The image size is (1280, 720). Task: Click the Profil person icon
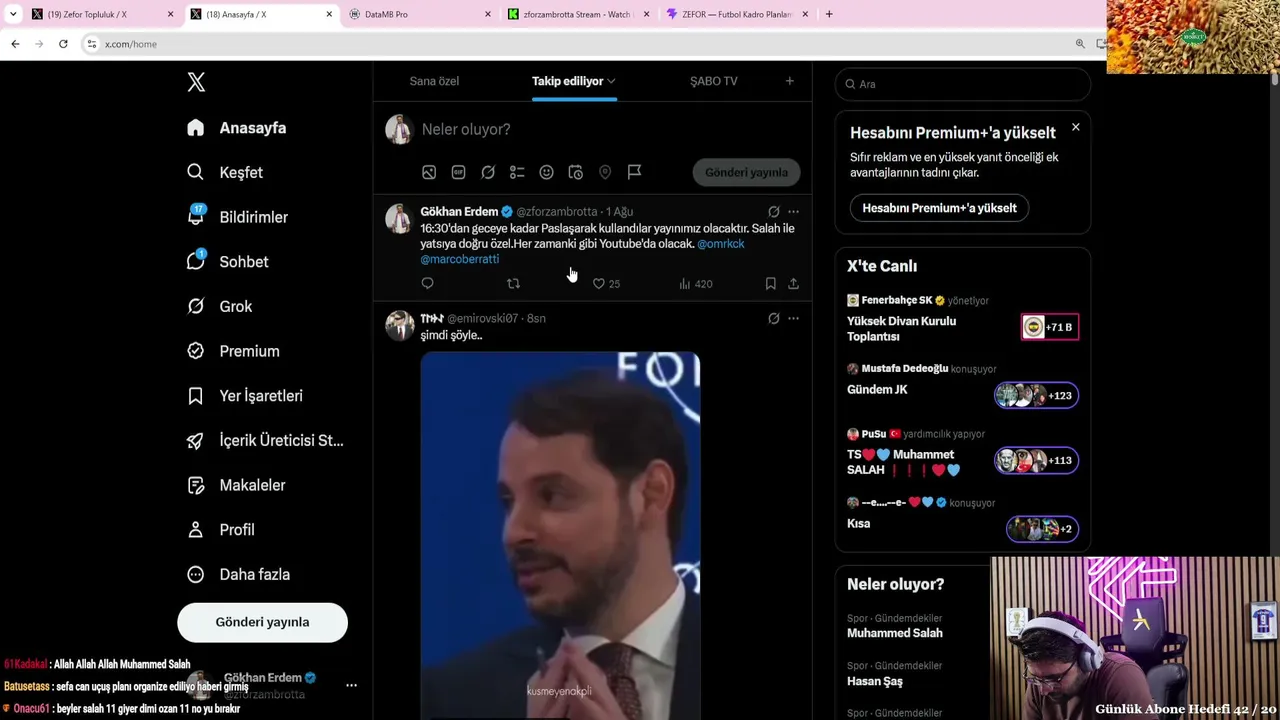pos(196,530)
